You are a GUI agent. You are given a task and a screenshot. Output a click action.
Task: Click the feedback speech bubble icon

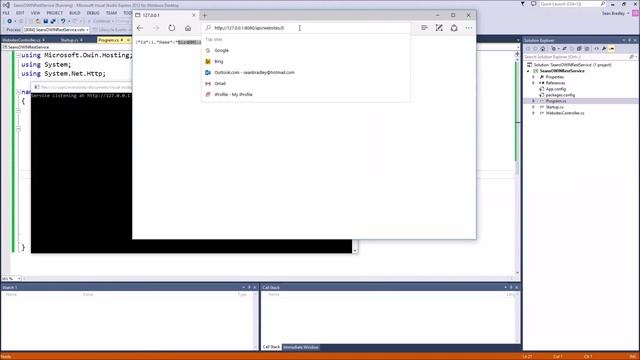[x=533, y=4]
